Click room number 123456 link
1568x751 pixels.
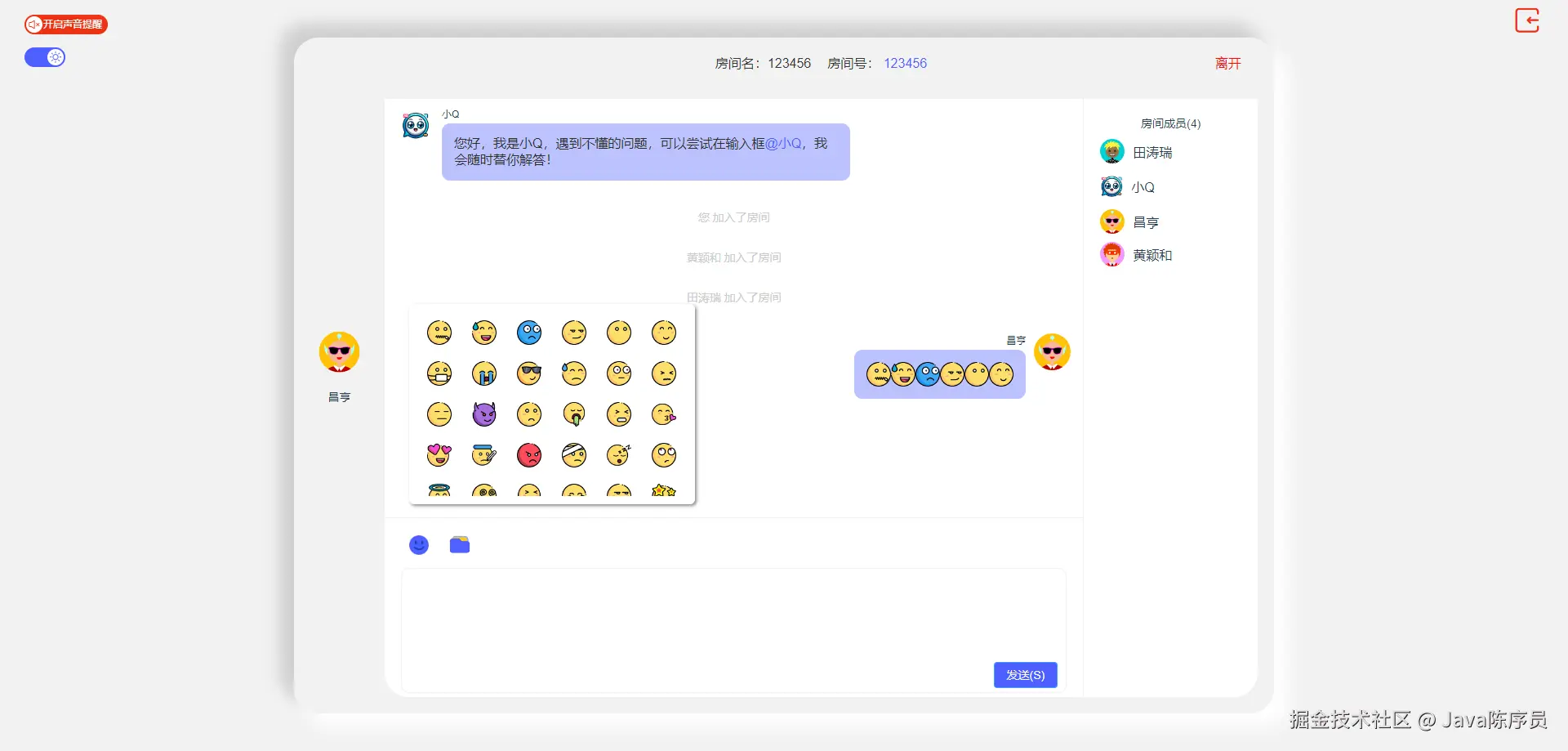(x=905, y=64)
